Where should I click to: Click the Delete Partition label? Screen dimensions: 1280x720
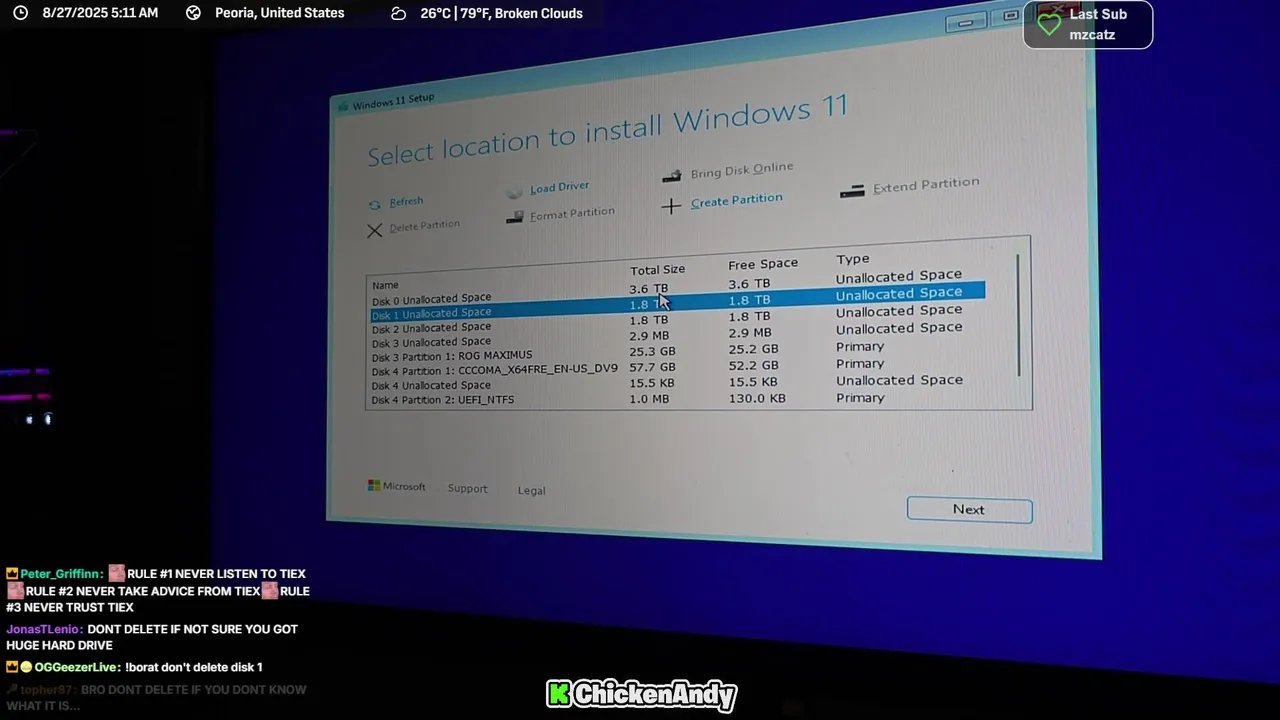(424, 226)
